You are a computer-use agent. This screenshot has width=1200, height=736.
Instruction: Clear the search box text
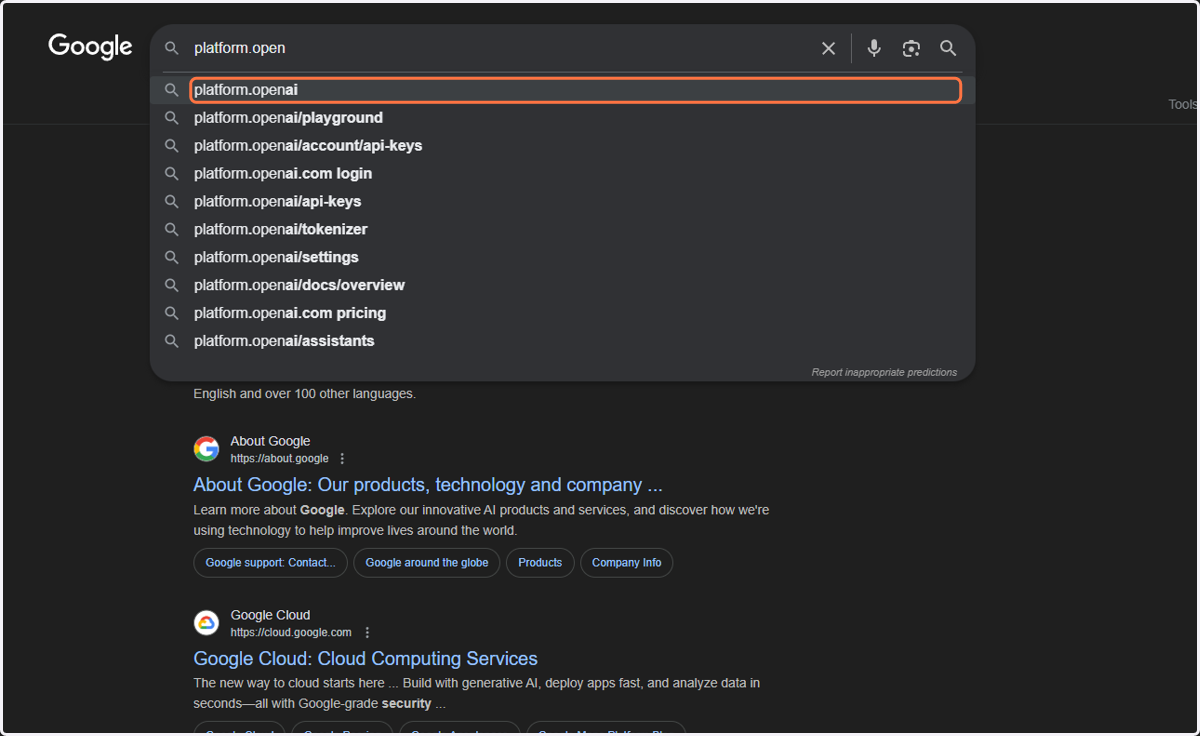(x=828, y=48)
